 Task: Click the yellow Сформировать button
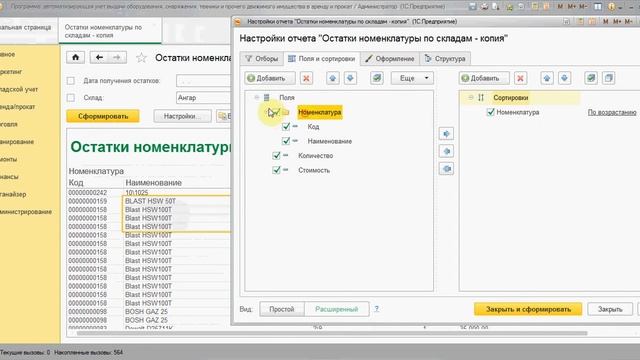103,116
